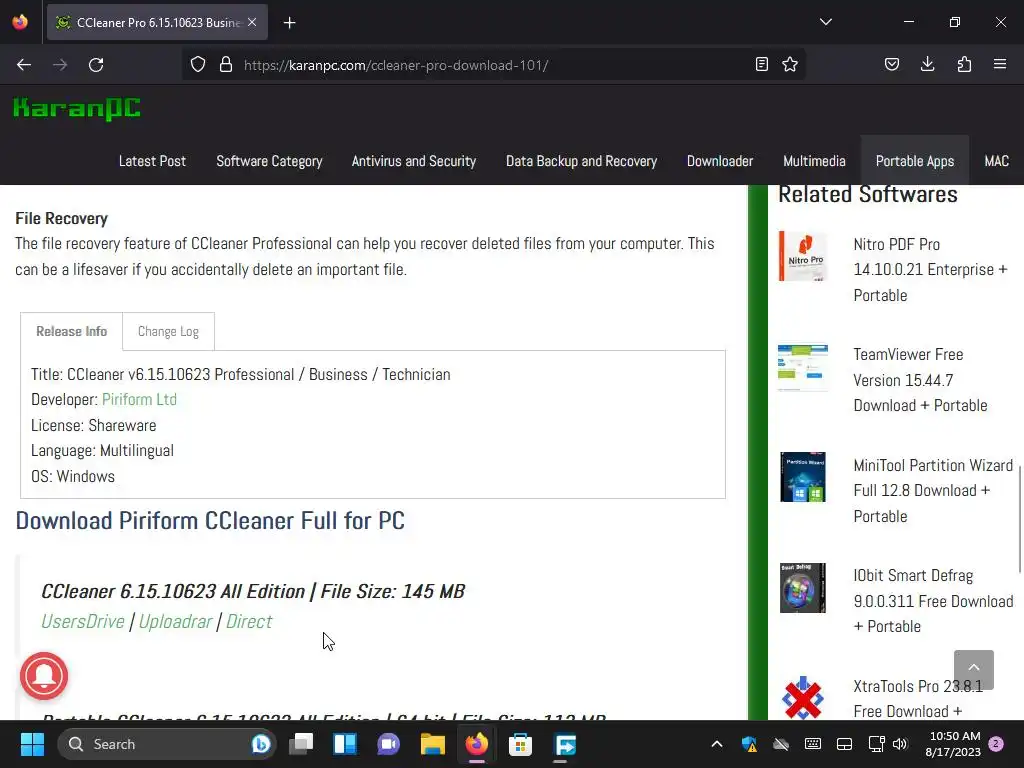Viewport: 1024px width, 768px height.
Task: Expand the list all tabs chevron
Action: click(825, 22)
